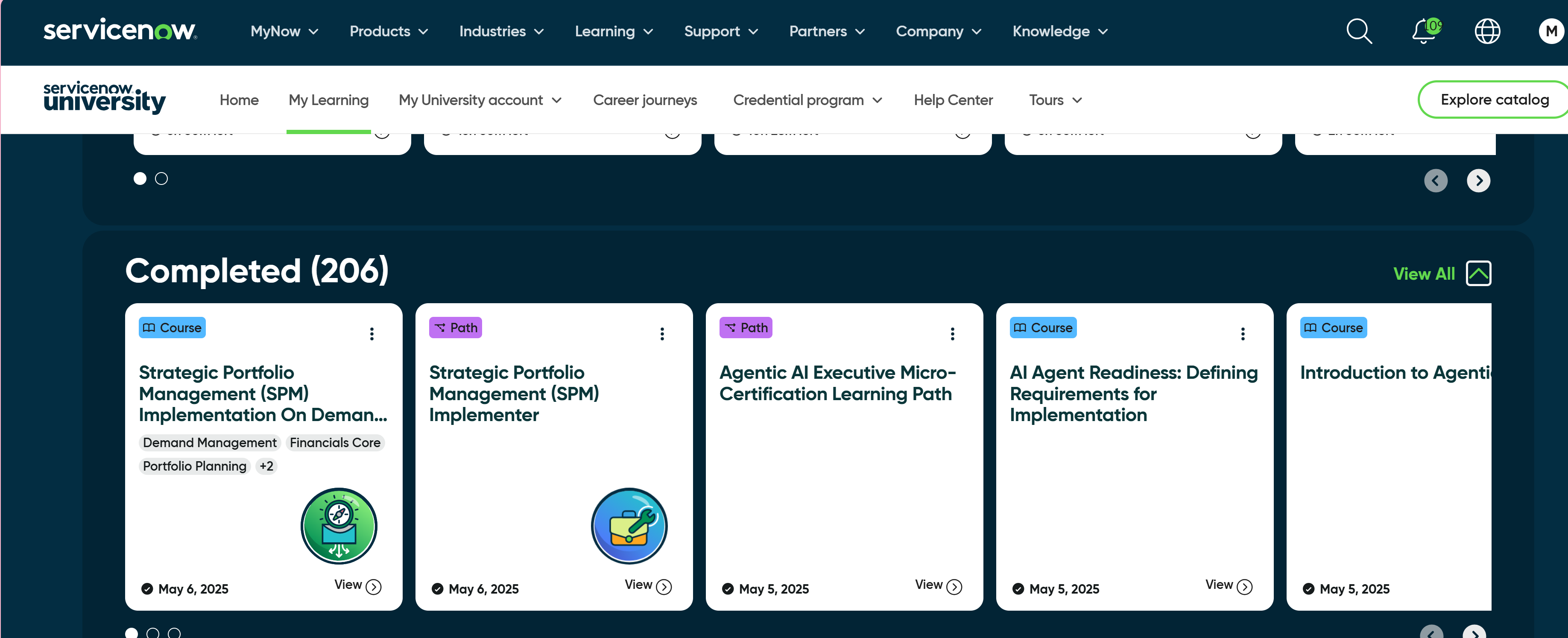The width and height of the screenshot is (1568, 638).
Task: Select second page dot of Completed carousel
Action: 153,633
